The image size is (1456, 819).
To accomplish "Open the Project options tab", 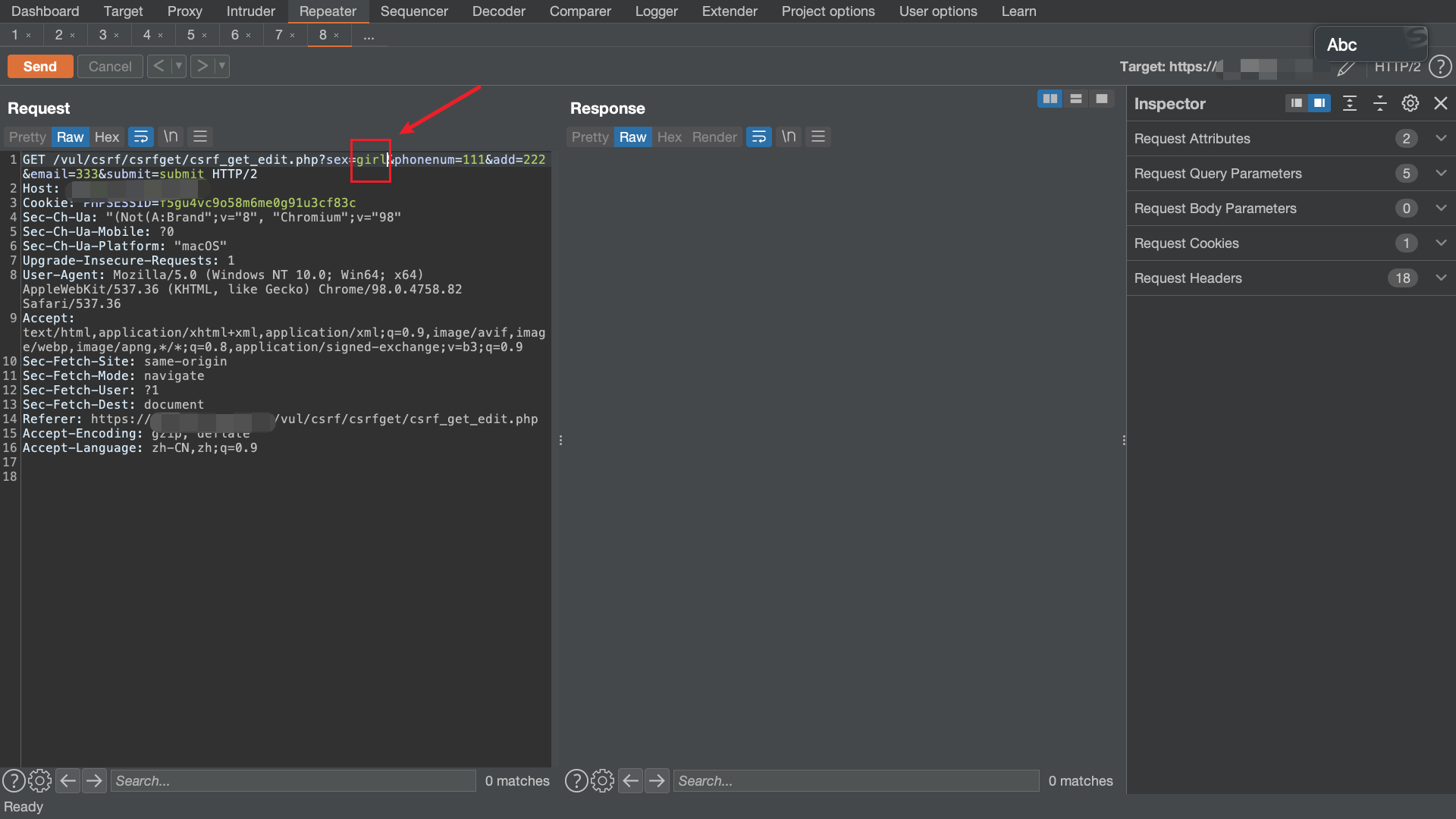I will tap(828, 11).
